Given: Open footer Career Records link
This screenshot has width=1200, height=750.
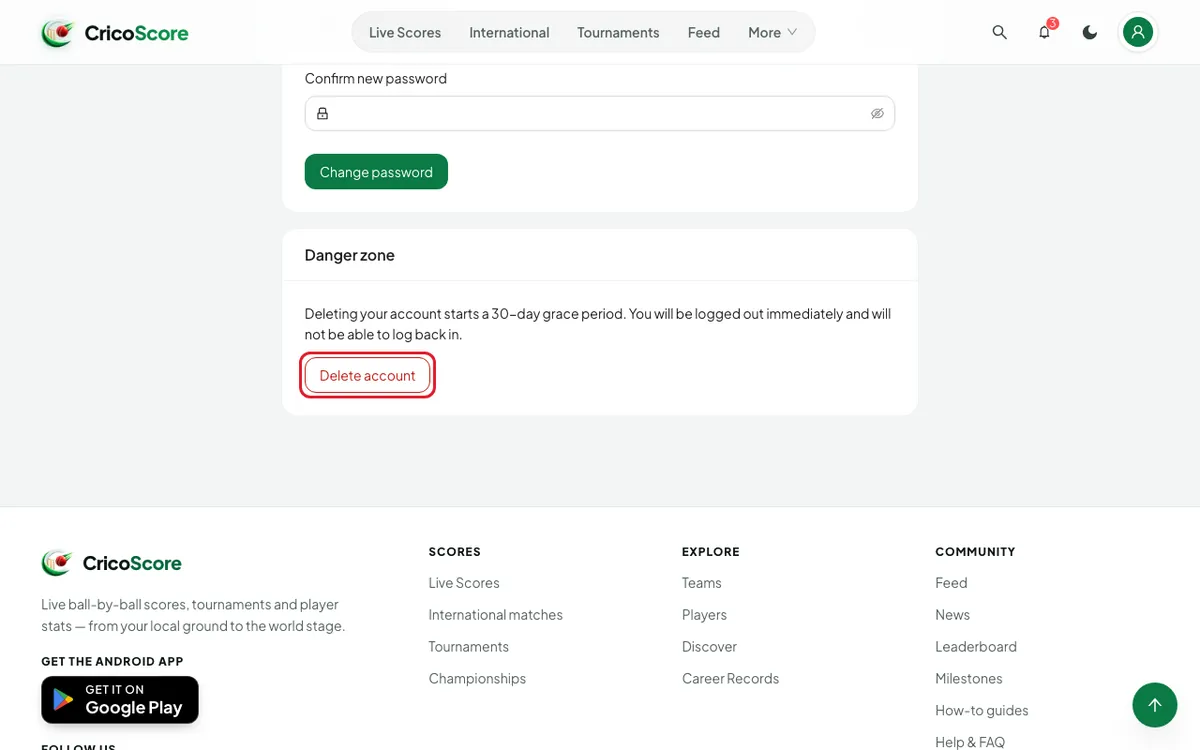Looking at the screenshot, I should (x=730, y=679).
